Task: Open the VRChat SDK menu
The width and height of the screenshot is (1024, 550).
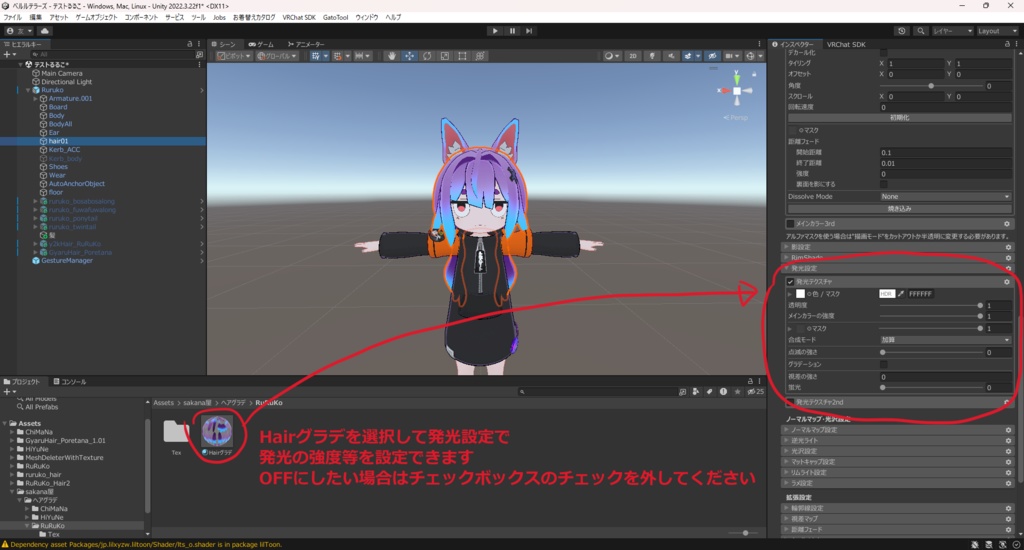Action: [x=298, y=18]
